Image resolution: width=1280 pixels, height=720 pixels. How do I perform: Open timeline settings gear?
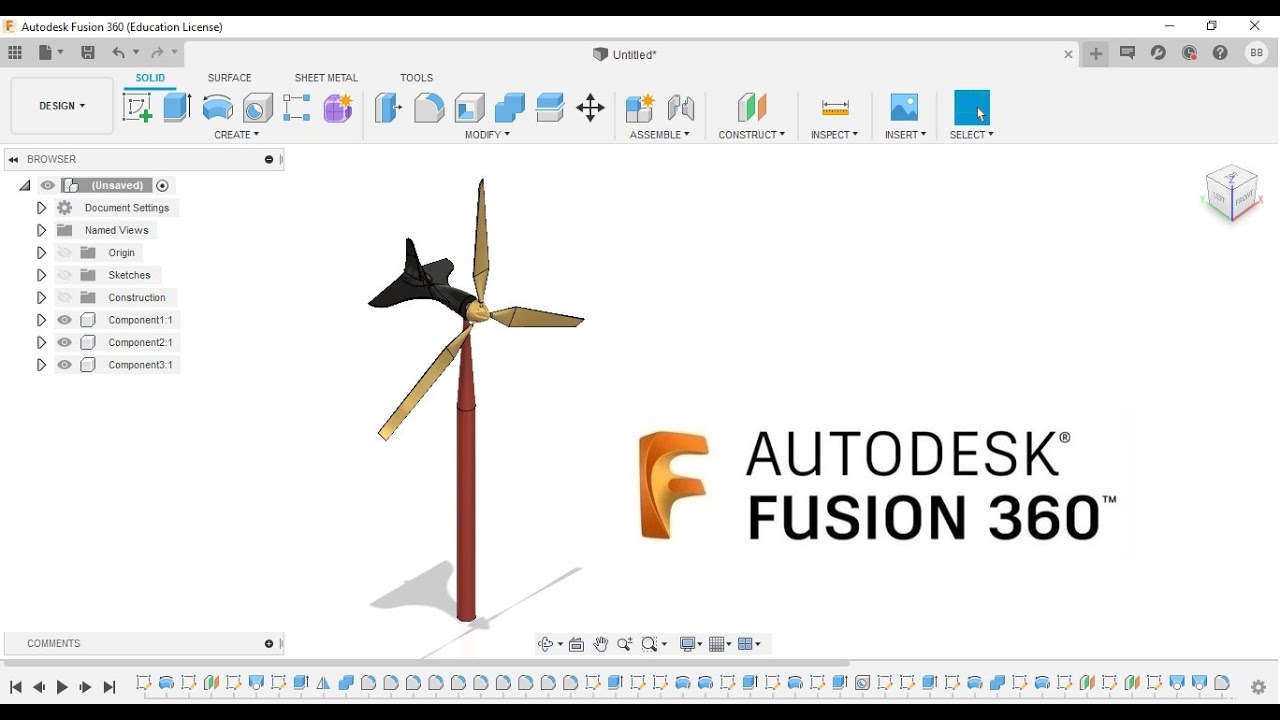pyautogui.click(x=1259, y=687)
